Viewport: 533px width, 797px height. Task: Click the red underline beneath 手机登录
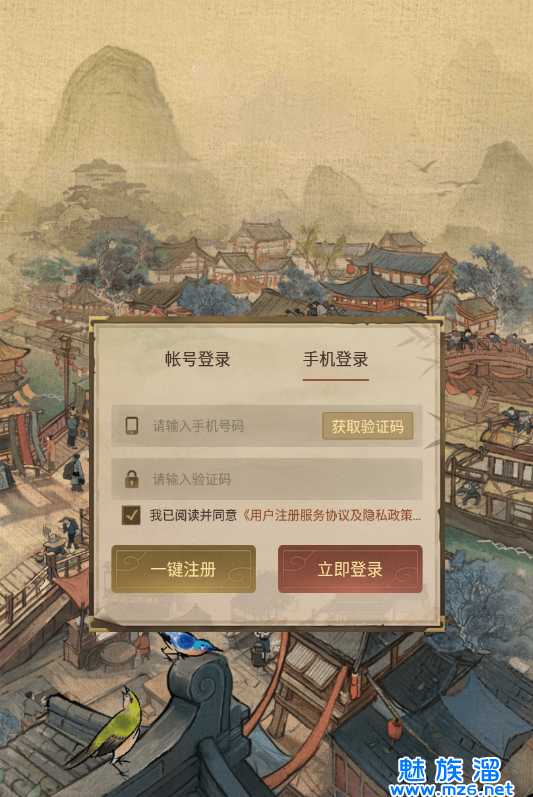335,379
